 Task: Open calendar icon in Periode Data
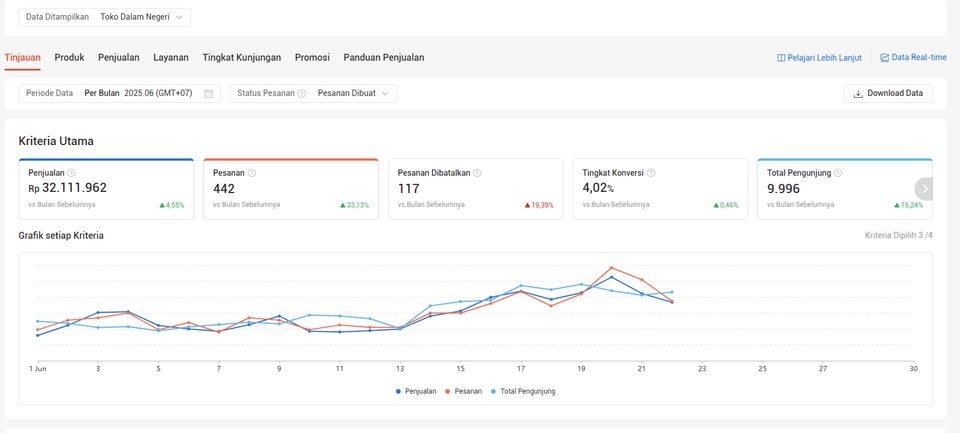coord(208,94)
